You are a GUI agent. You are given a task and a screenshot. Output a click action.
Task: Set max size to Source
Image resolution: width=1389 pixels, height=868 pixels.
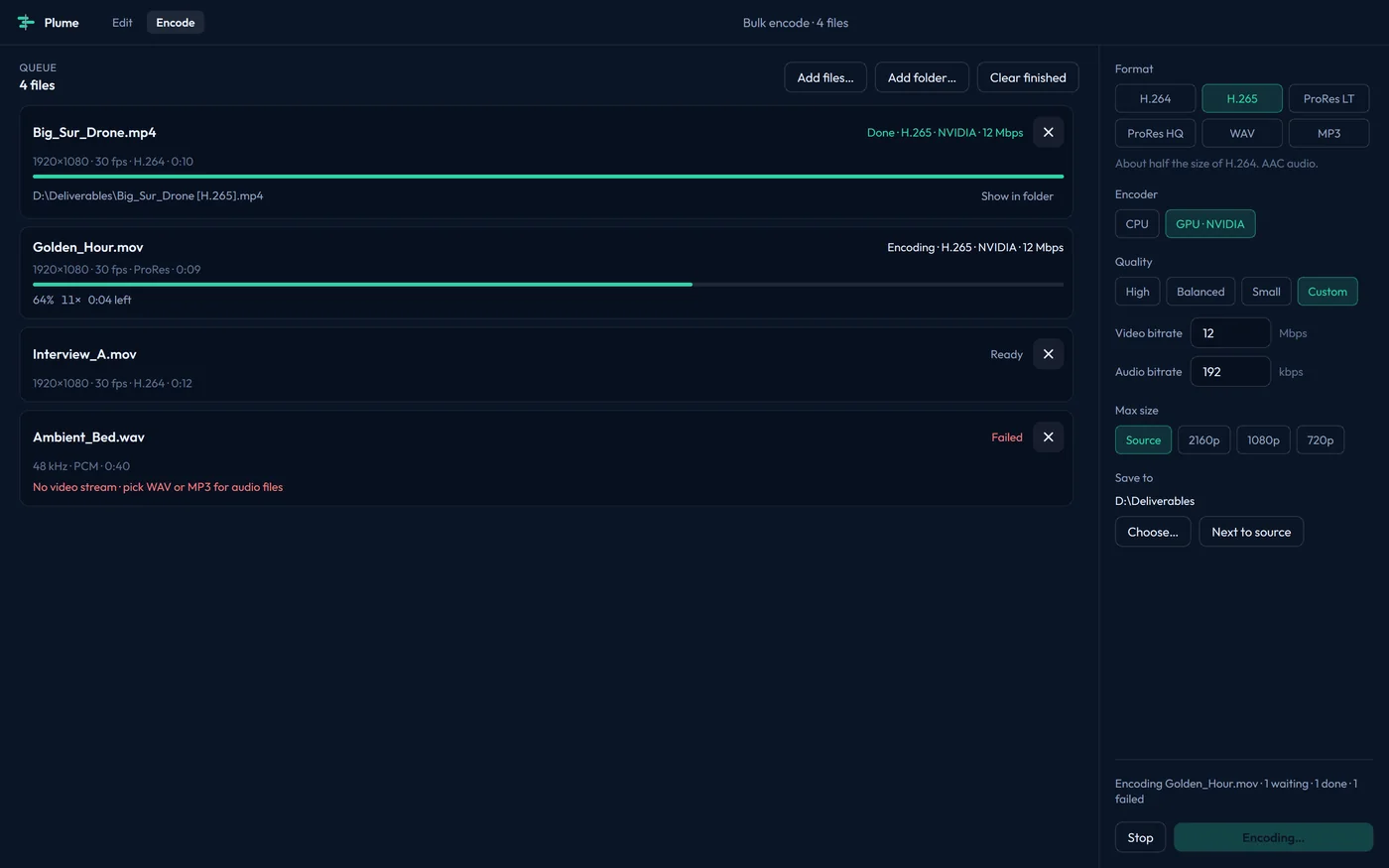point(1143,440)
